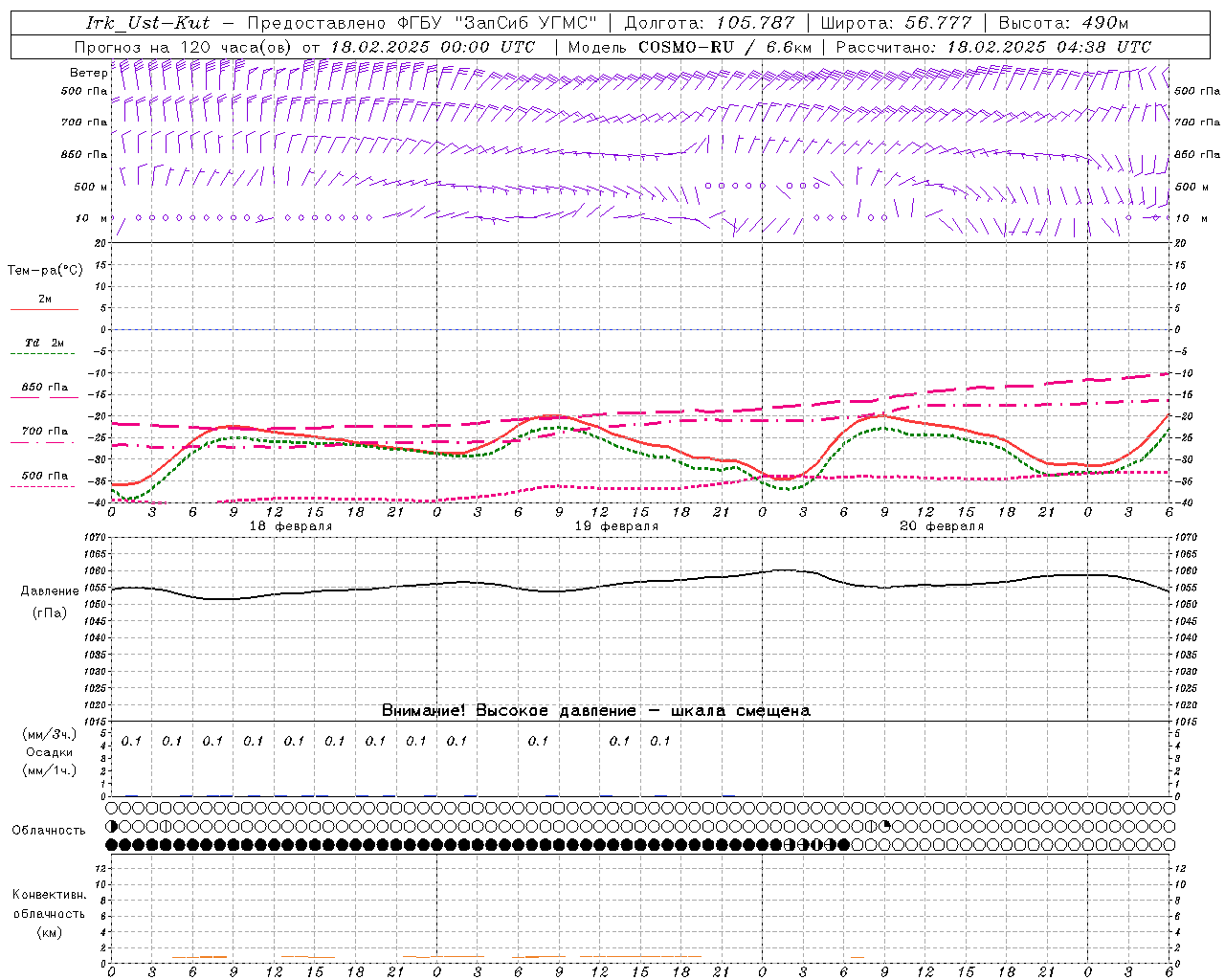
Task: Select the "Долгота: 105.787" header field
Action: [709, 23]
